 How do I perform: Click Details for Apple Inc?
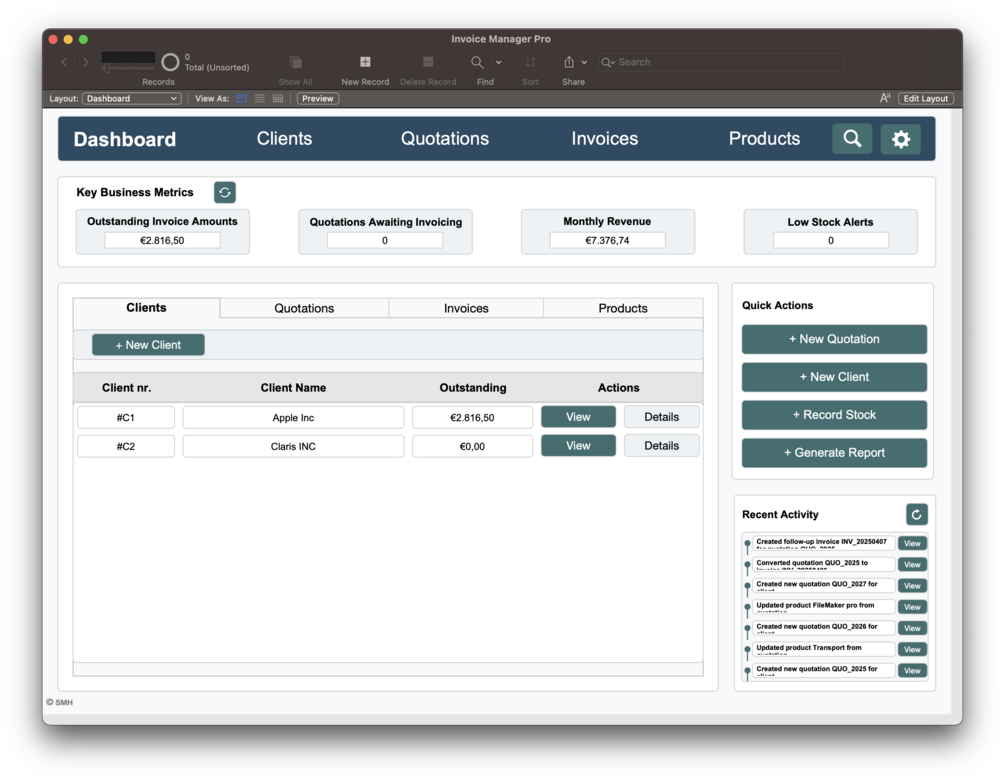661,417
